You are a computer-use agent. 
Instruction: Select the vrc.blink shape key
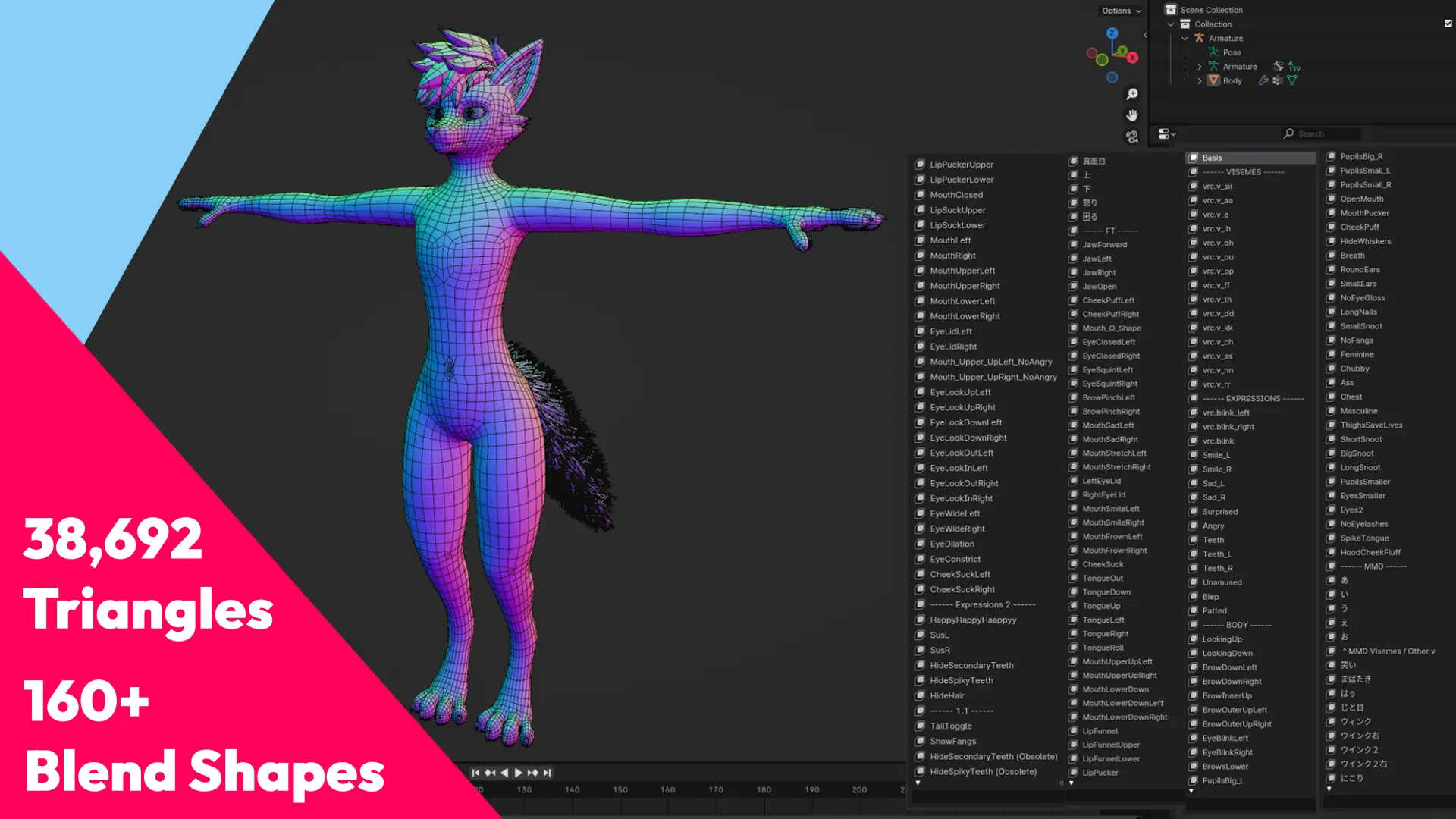pyautogui.click(x=1218, y=441)
